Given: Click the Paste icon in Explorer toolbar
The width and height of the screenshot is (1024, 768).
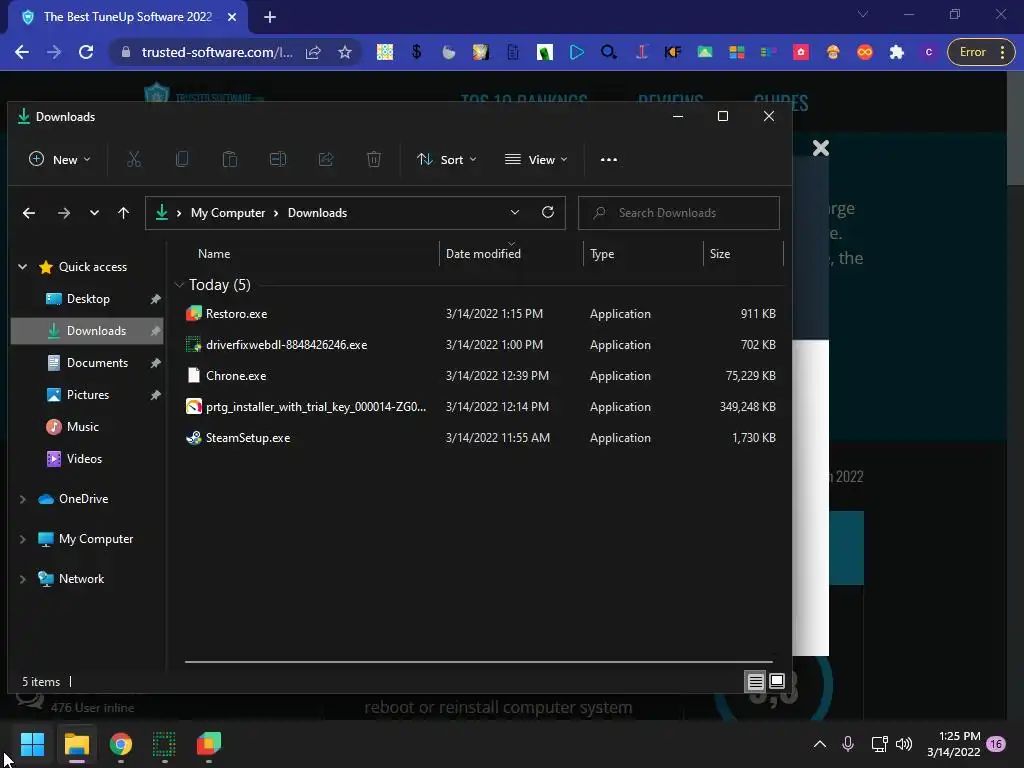Looking at the screenshot, I should pyautogui.click(x=230, y=159).
